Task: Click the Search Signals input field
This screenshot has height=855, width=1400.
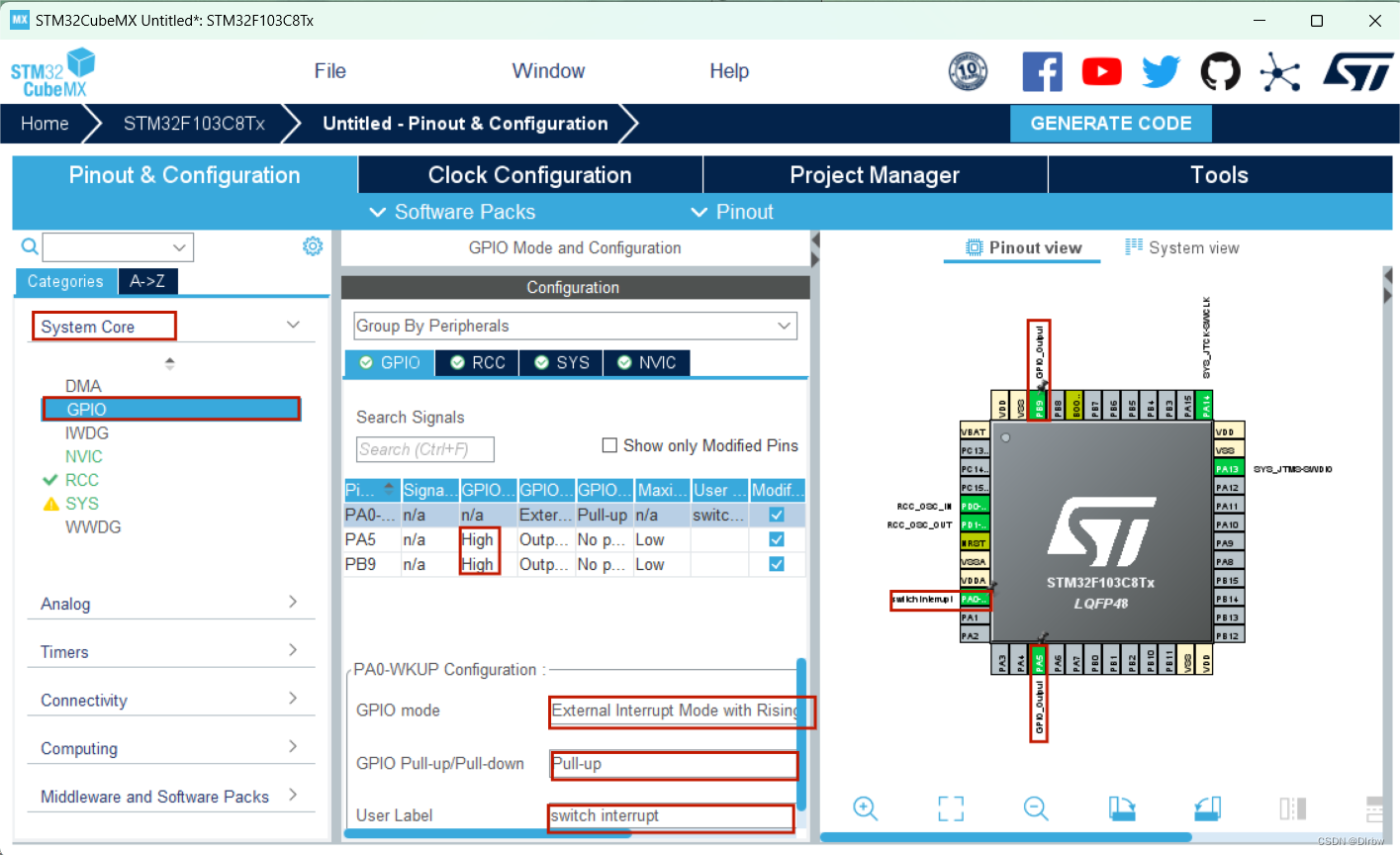Action: pyautogui.click(x=425, y=449)
